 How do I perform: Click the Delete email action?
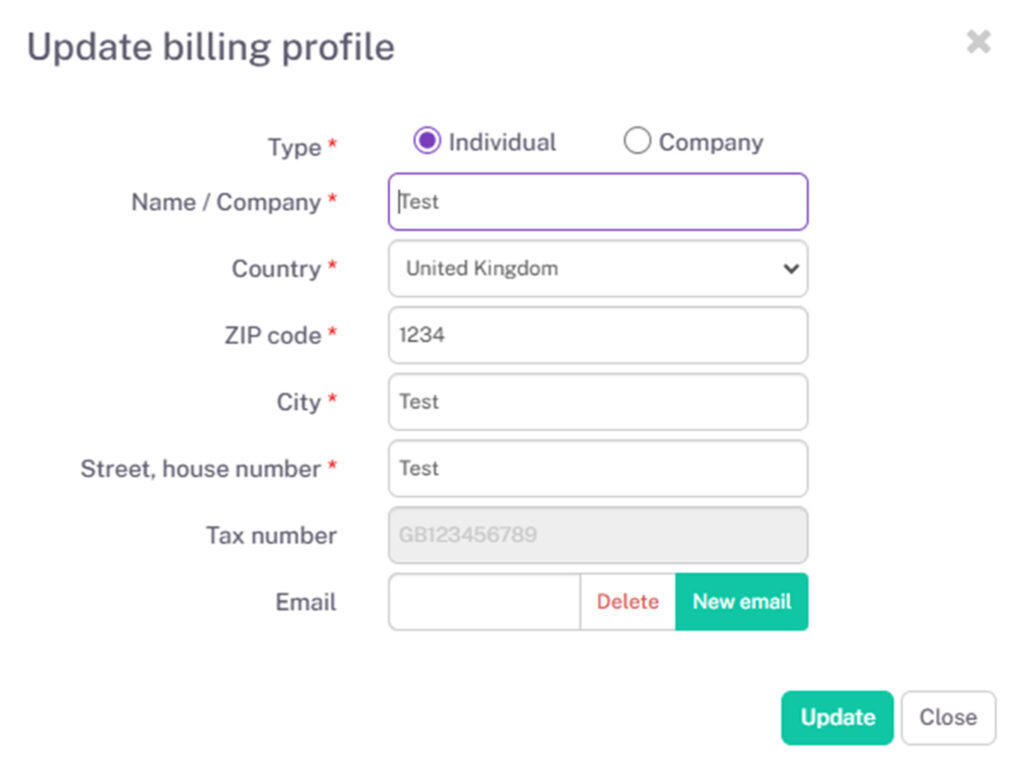pyautogui.click(x=627, y=602)
